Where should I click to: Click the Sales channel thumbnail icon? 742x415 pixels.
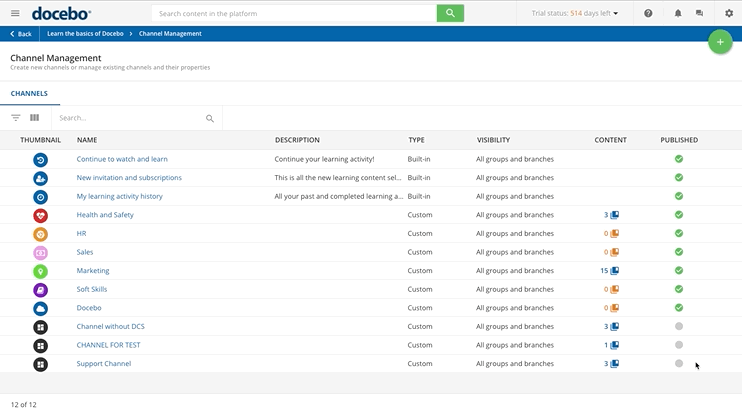(x=40, y=253)
